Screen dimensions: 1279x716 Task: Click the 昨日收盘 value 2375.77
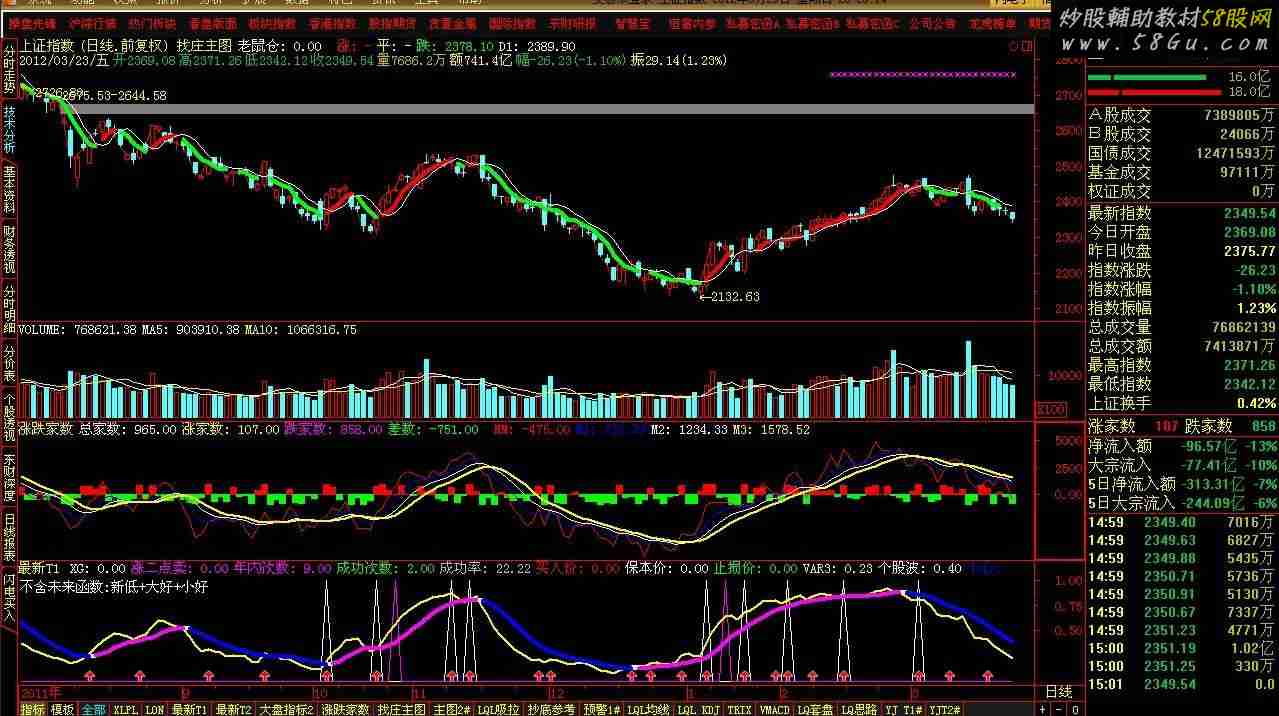1250,251
